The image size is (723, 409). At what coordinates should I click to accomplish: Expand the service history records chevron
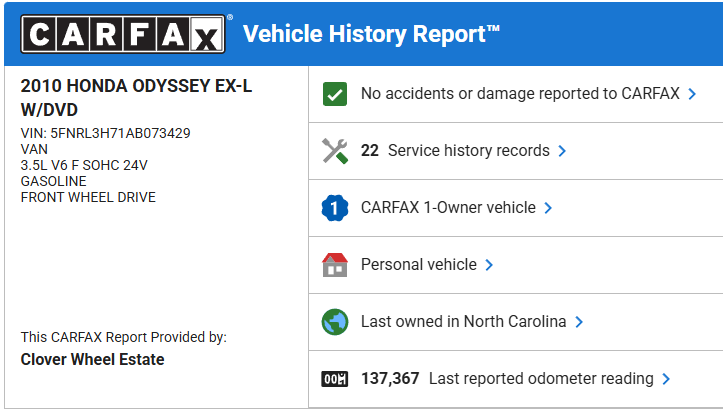click(562, 151)
